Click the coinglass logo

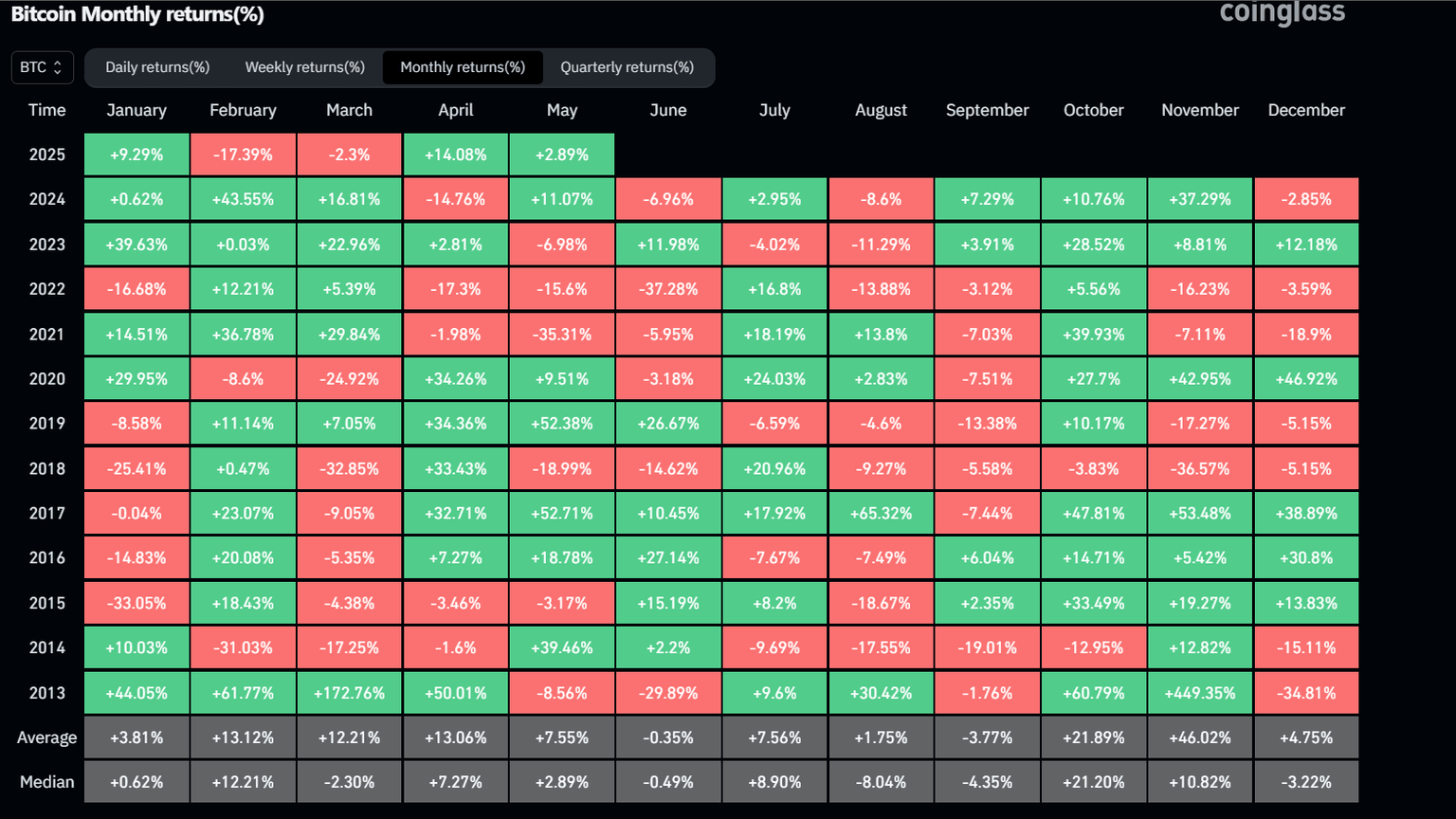(x=1284, y=13)
